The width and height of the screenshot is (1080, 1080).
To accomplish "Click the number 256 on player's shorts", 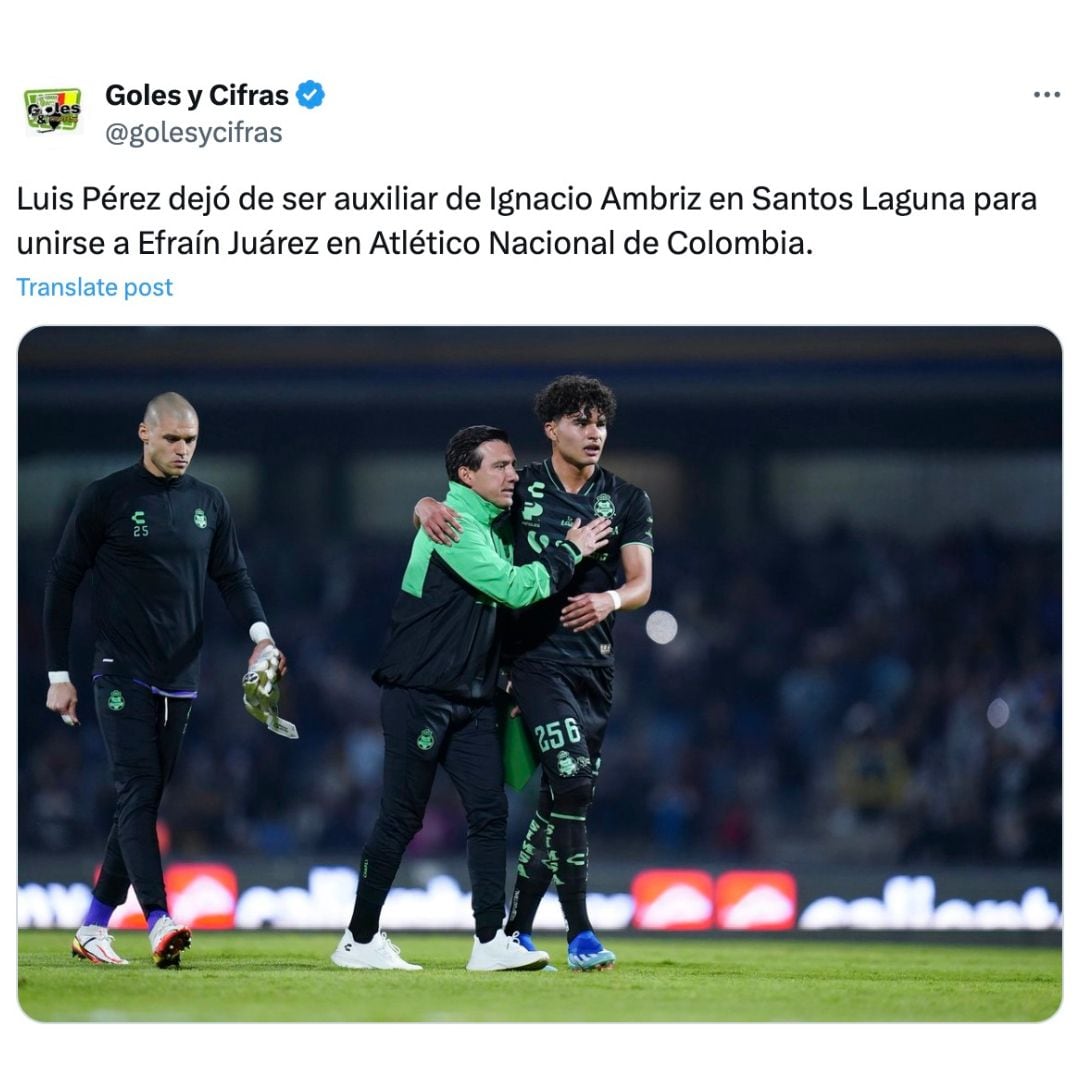I will [x=558, y=734].
